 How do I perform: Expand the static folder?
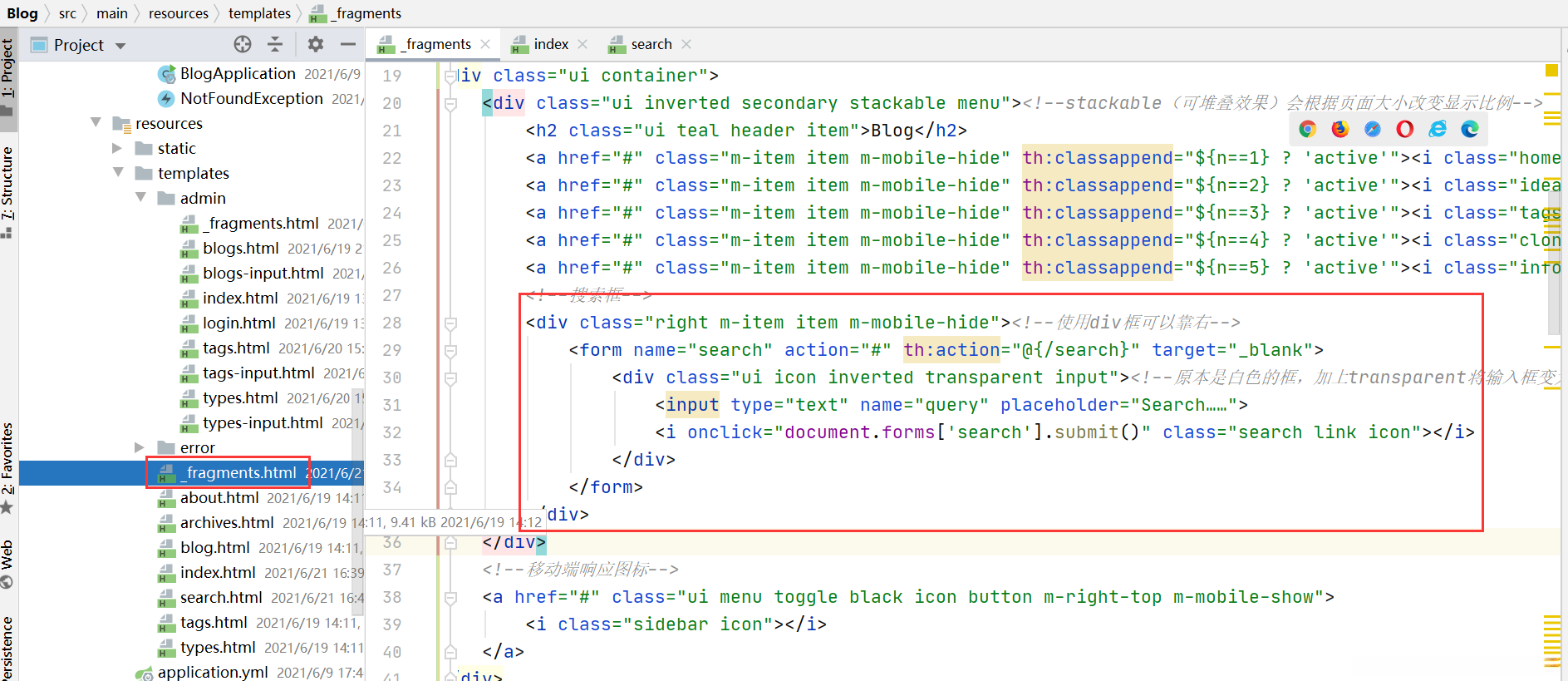pos(117,148)
